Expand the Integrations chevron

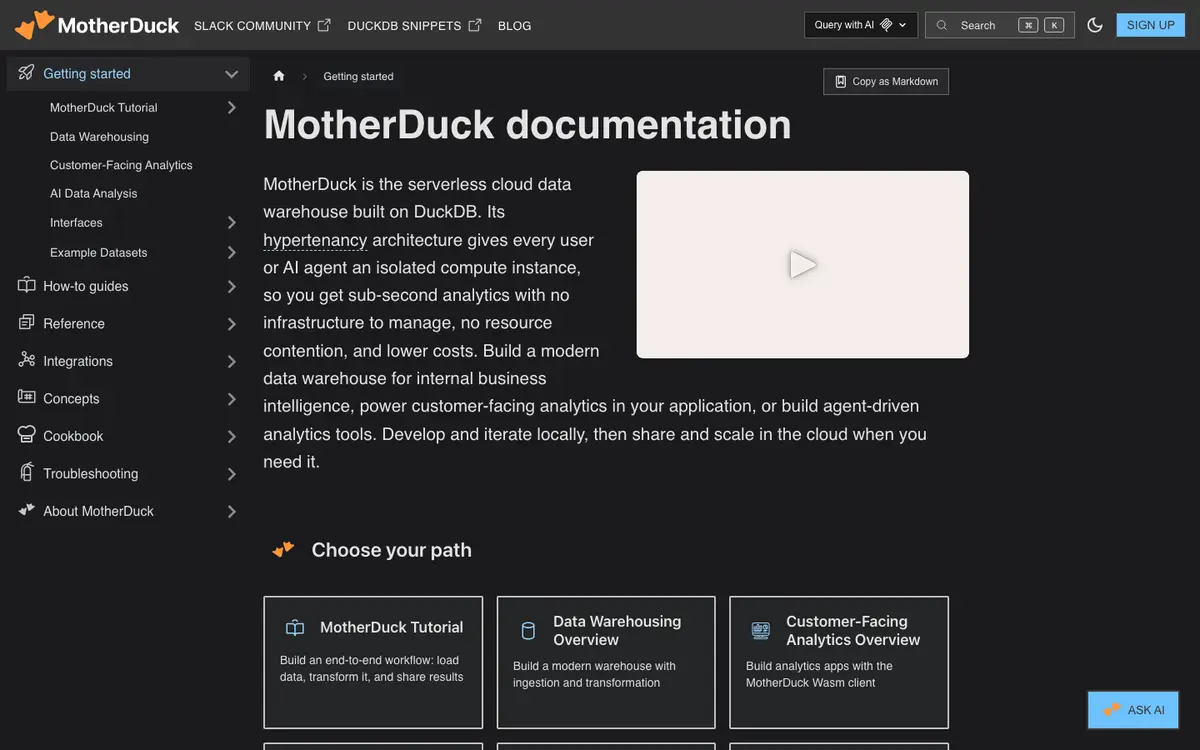231,361
